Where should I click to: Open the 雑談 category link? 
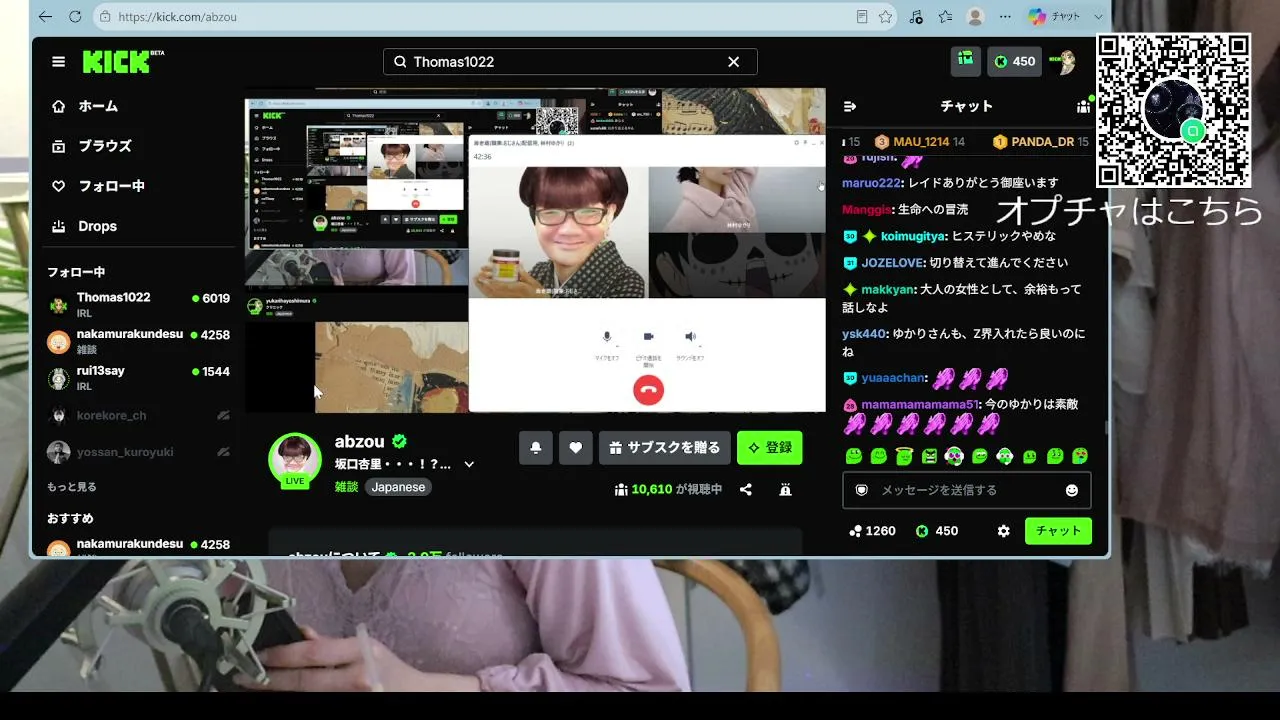point(346,487)
